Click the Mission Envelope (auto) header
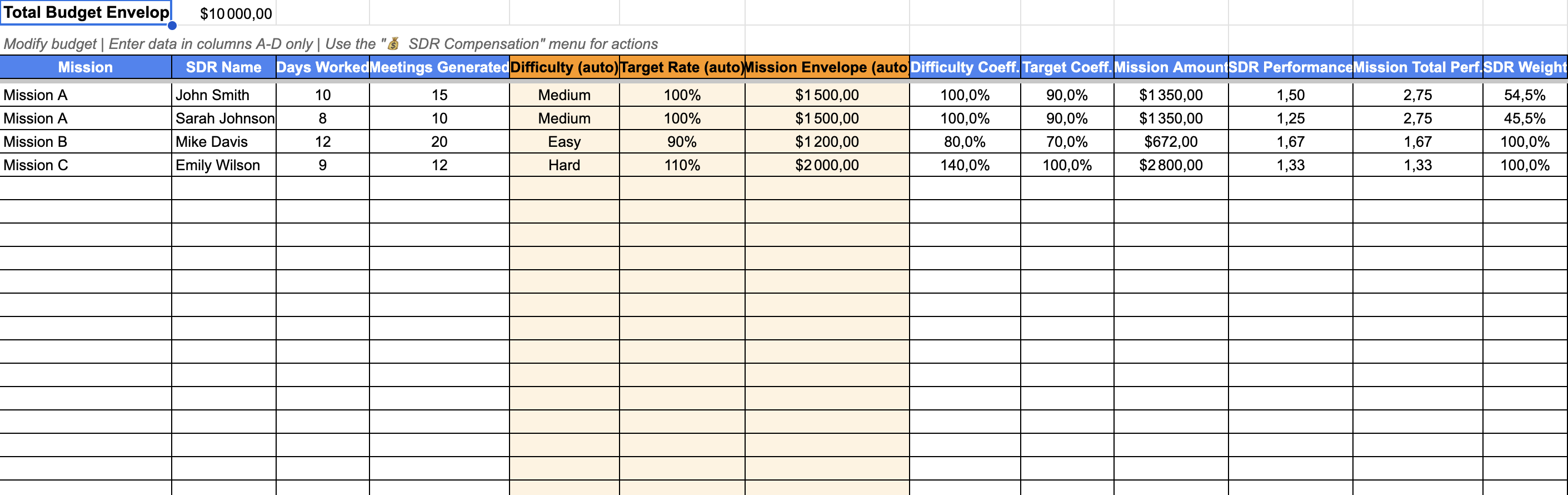This screenshot has height=495, width=1568. tap(827, 67)
